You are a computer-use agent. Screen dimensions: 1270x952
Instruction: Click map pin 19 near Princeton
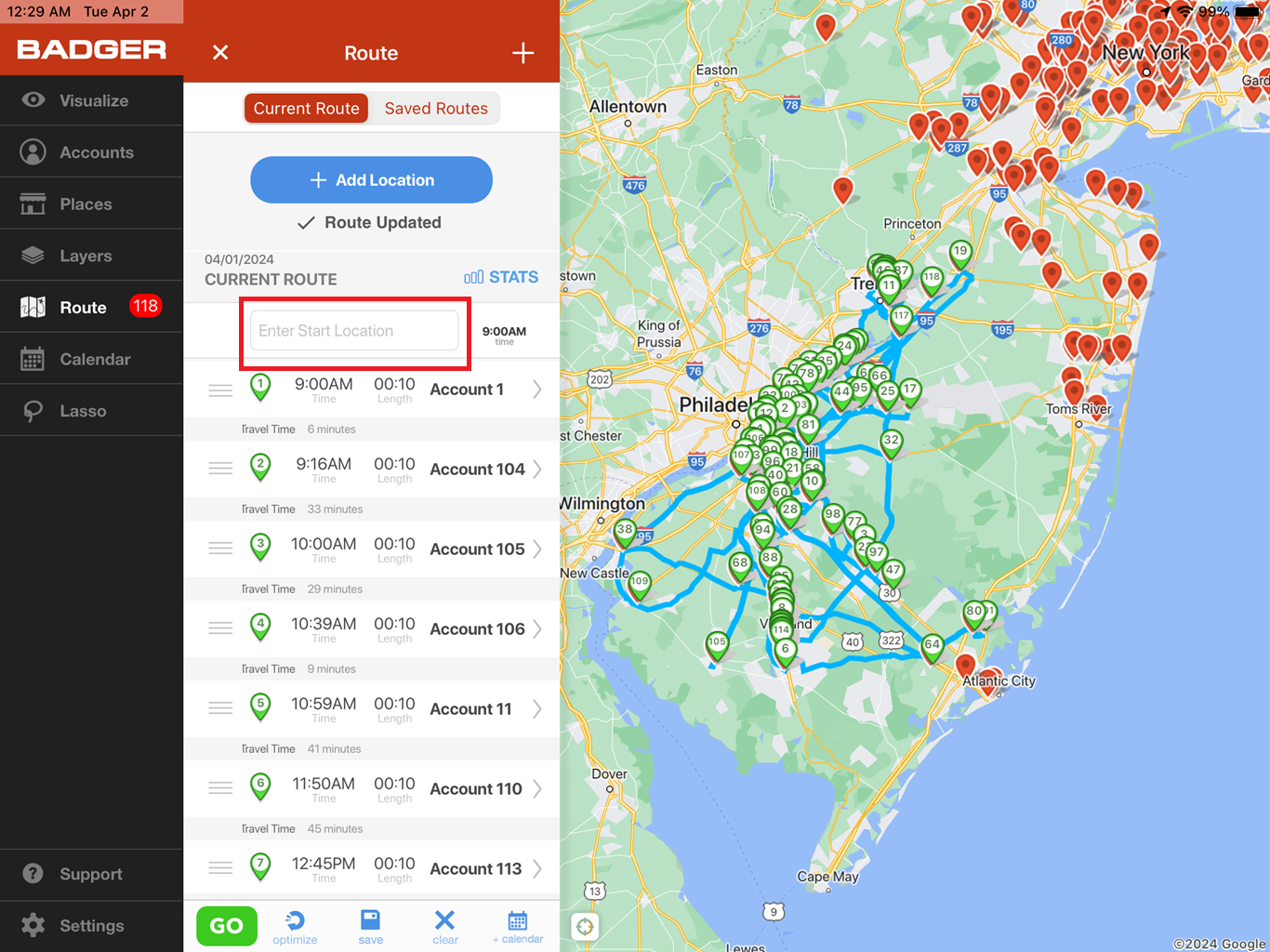click(960, 254)
